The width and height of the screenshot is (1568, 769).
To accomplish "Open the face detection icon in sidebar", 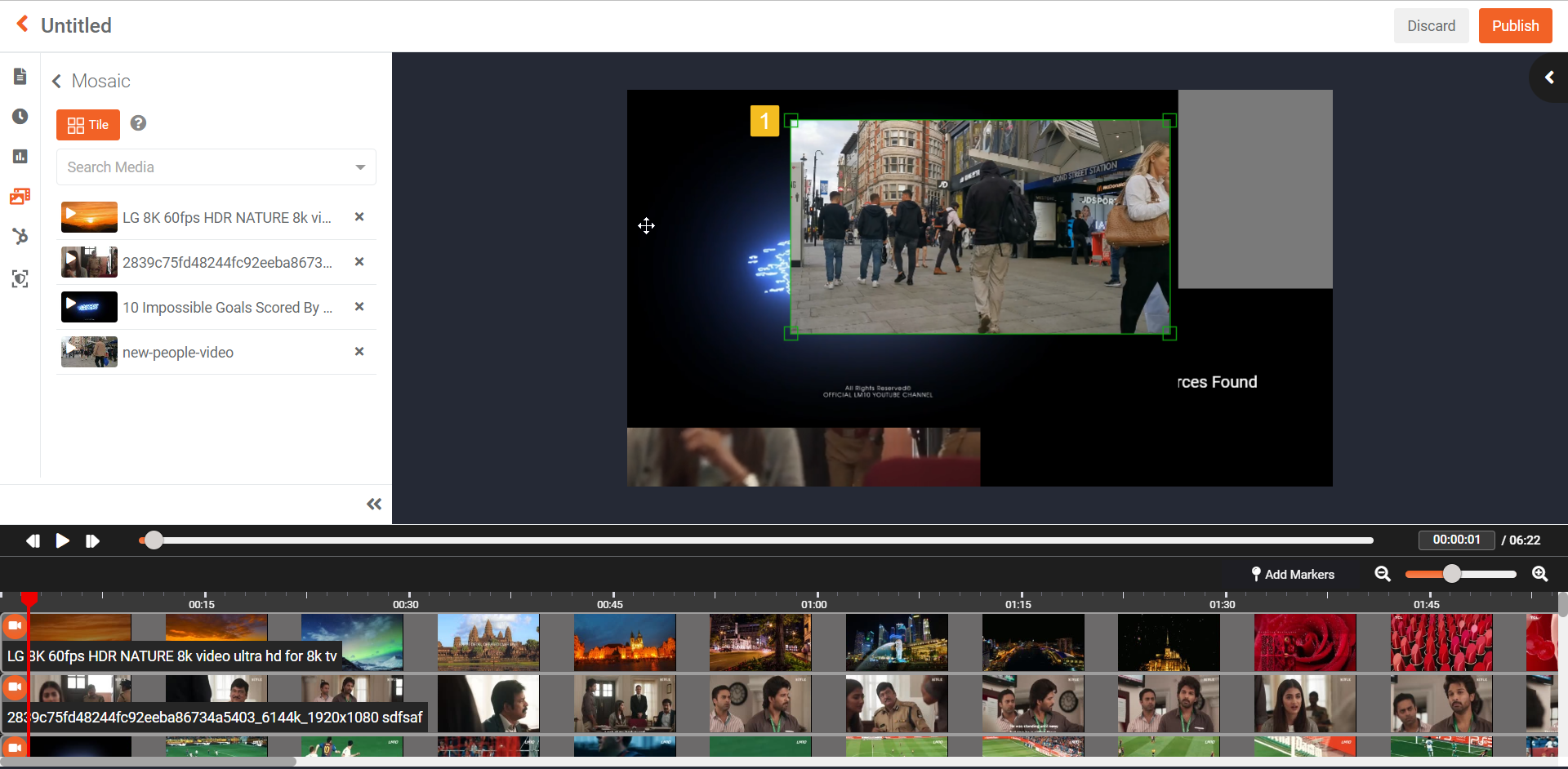I will click(20, 279).
